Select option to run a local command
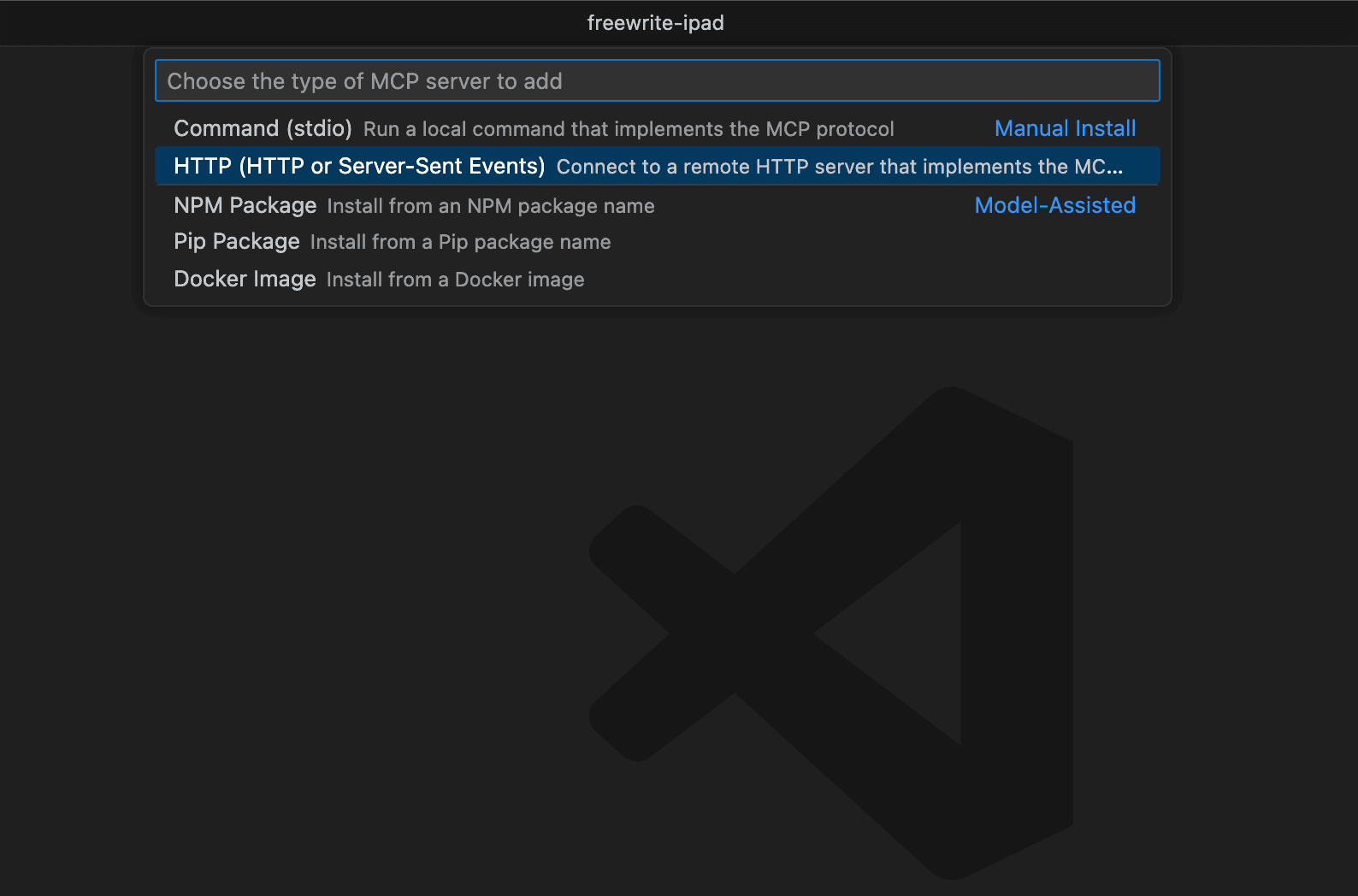The width and height of the screenshot is (1358, 896). tap(629, 129)
